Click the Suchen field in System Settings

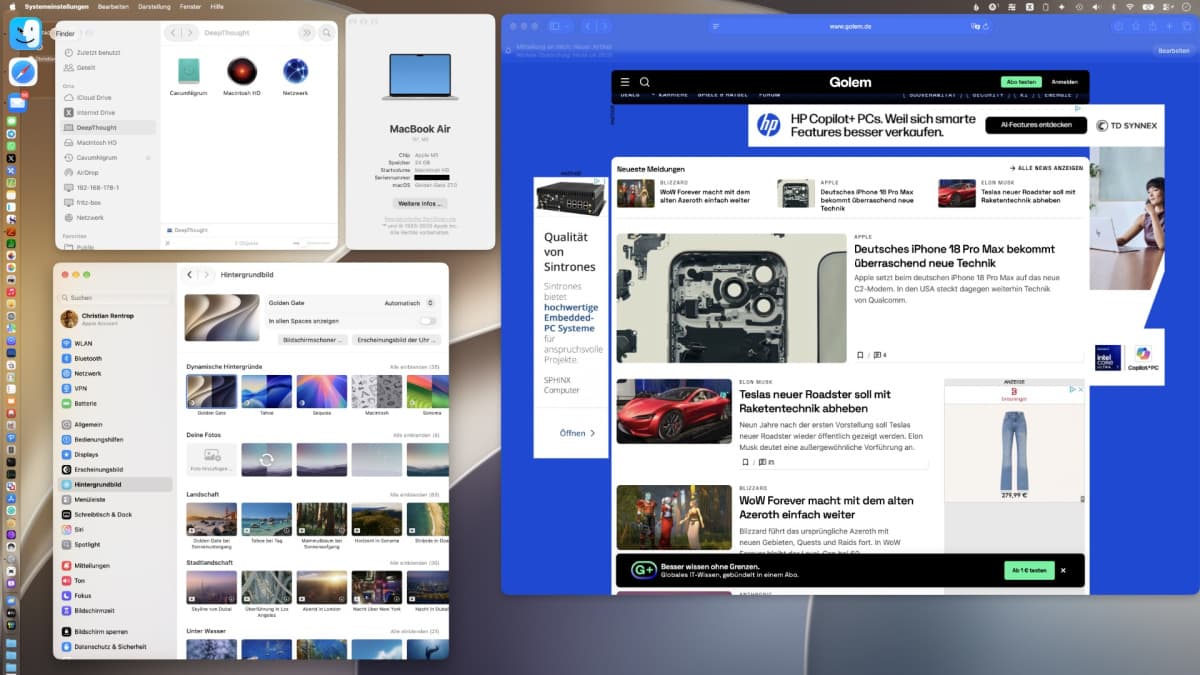[x=115, y=297]
